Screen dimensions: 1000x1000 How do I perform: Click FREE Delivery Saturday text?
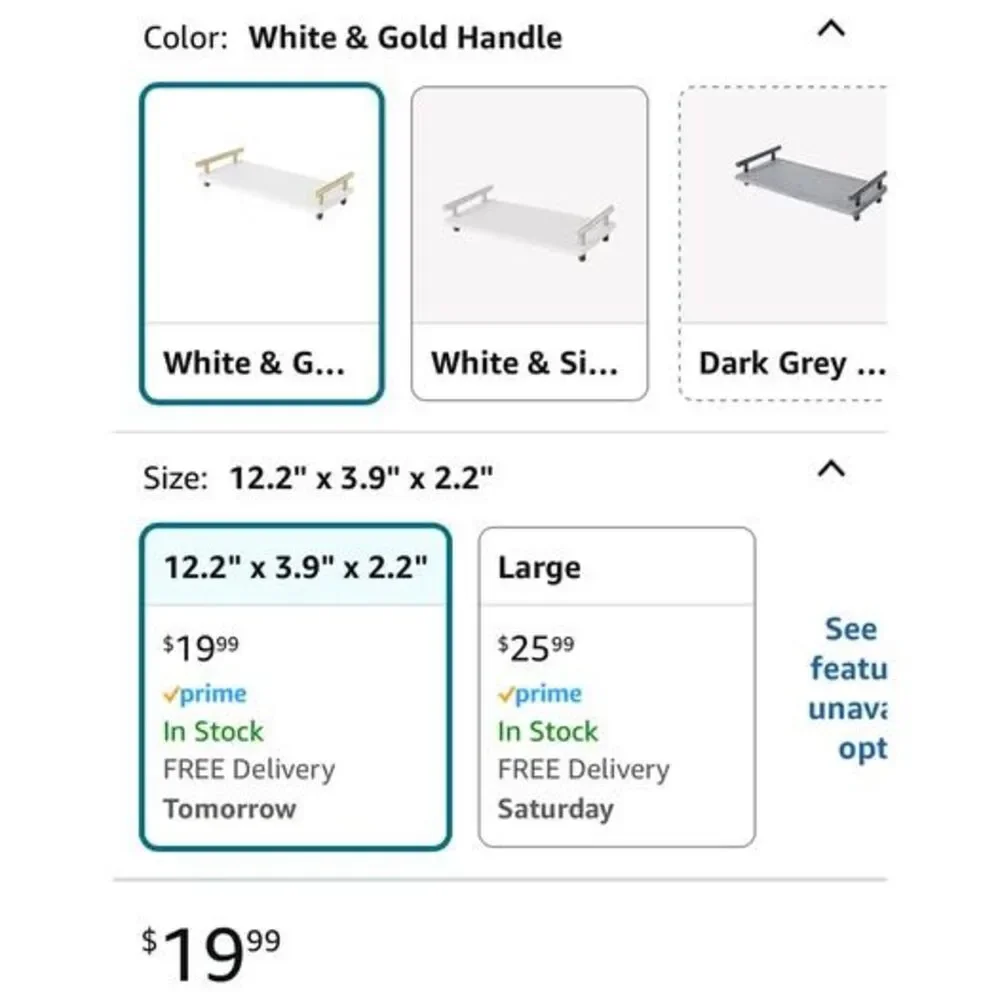click(x=584, y=789)
